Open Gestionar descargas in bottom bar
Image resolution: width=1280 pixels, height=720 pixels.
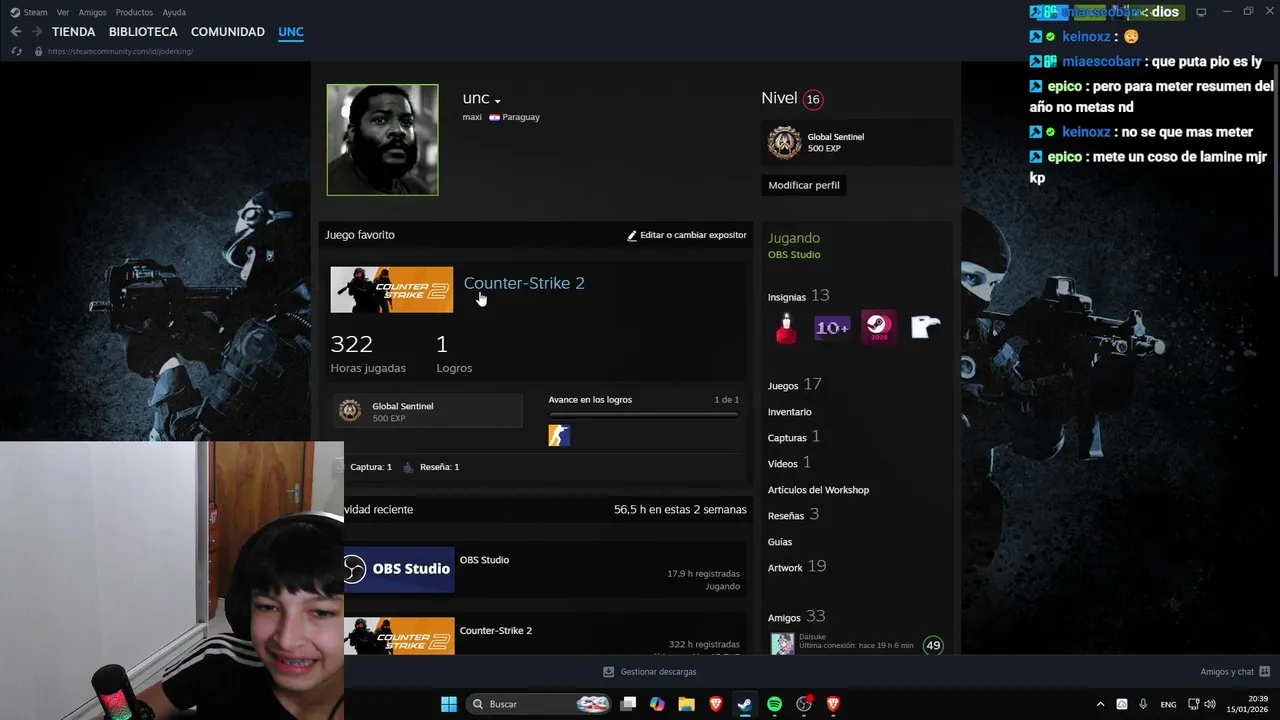(x=650, y=672)
